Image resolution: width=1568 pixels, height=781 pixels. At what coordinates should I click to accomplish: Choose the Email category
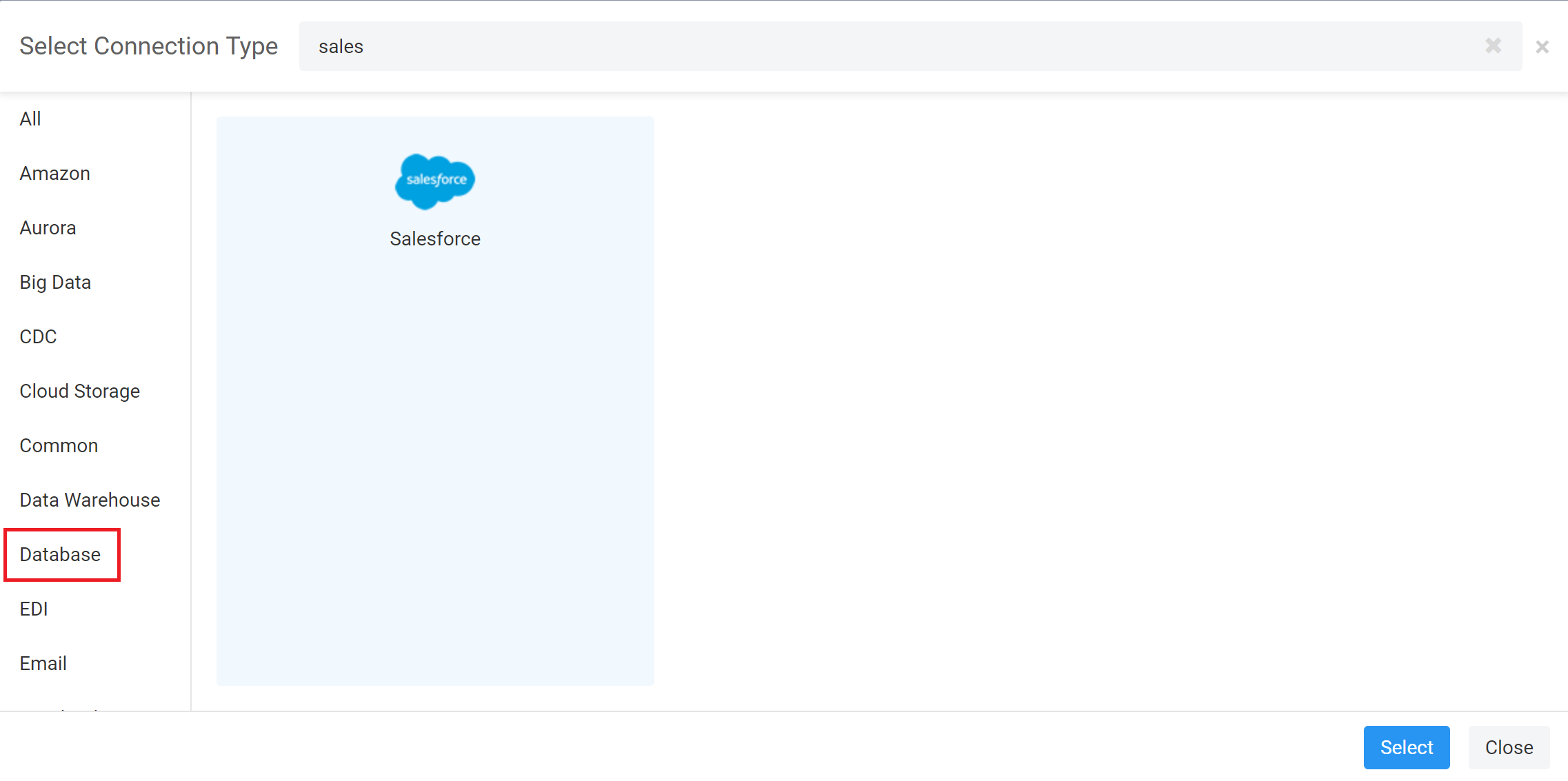point(43,664)
